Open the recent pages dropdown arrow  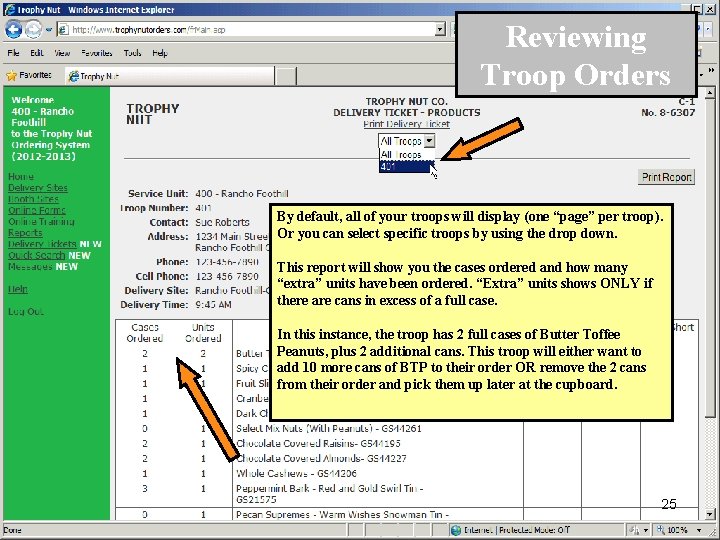(x=49, y=30)
